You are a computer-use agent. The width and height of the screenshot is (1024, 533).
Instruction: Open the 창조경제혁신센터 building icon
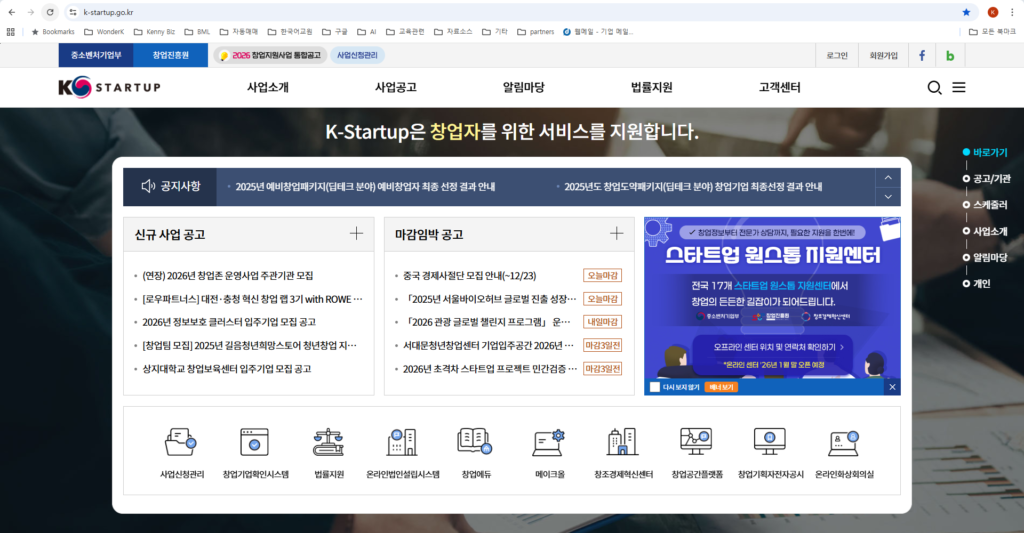pos(622,443)
